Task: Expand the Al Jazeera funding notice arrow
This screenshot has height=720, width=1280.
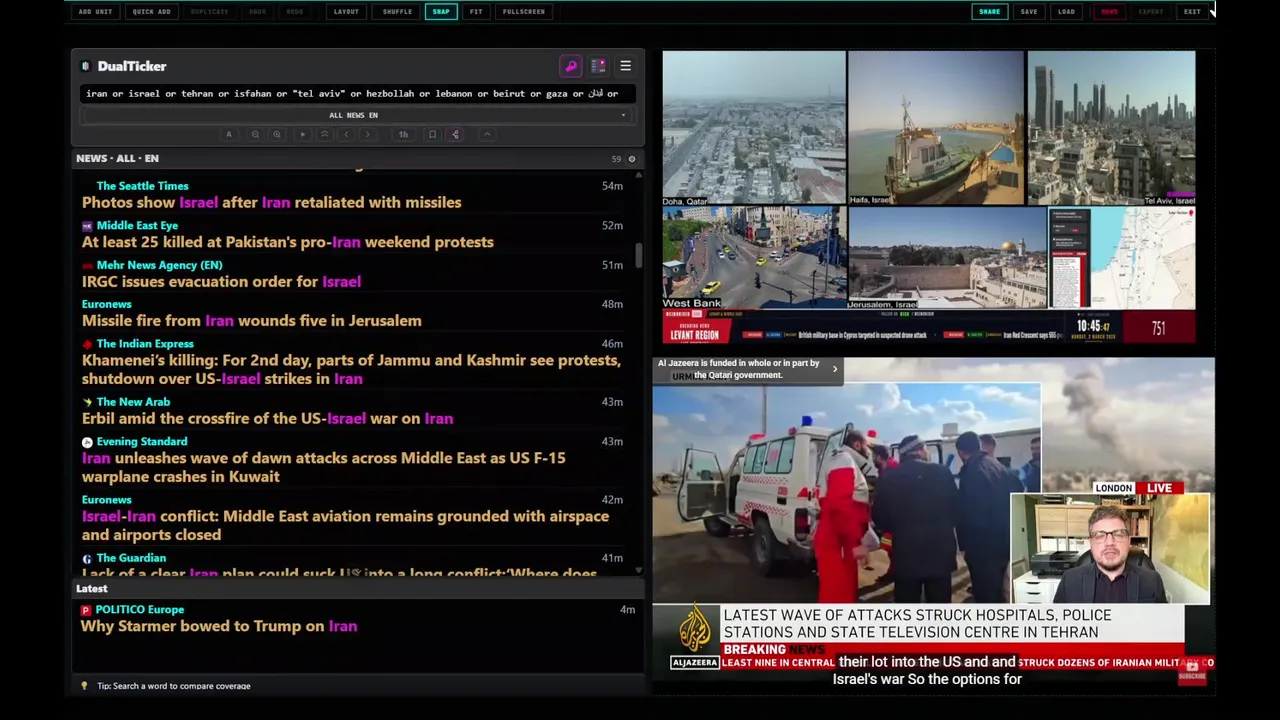Action: 835,369
